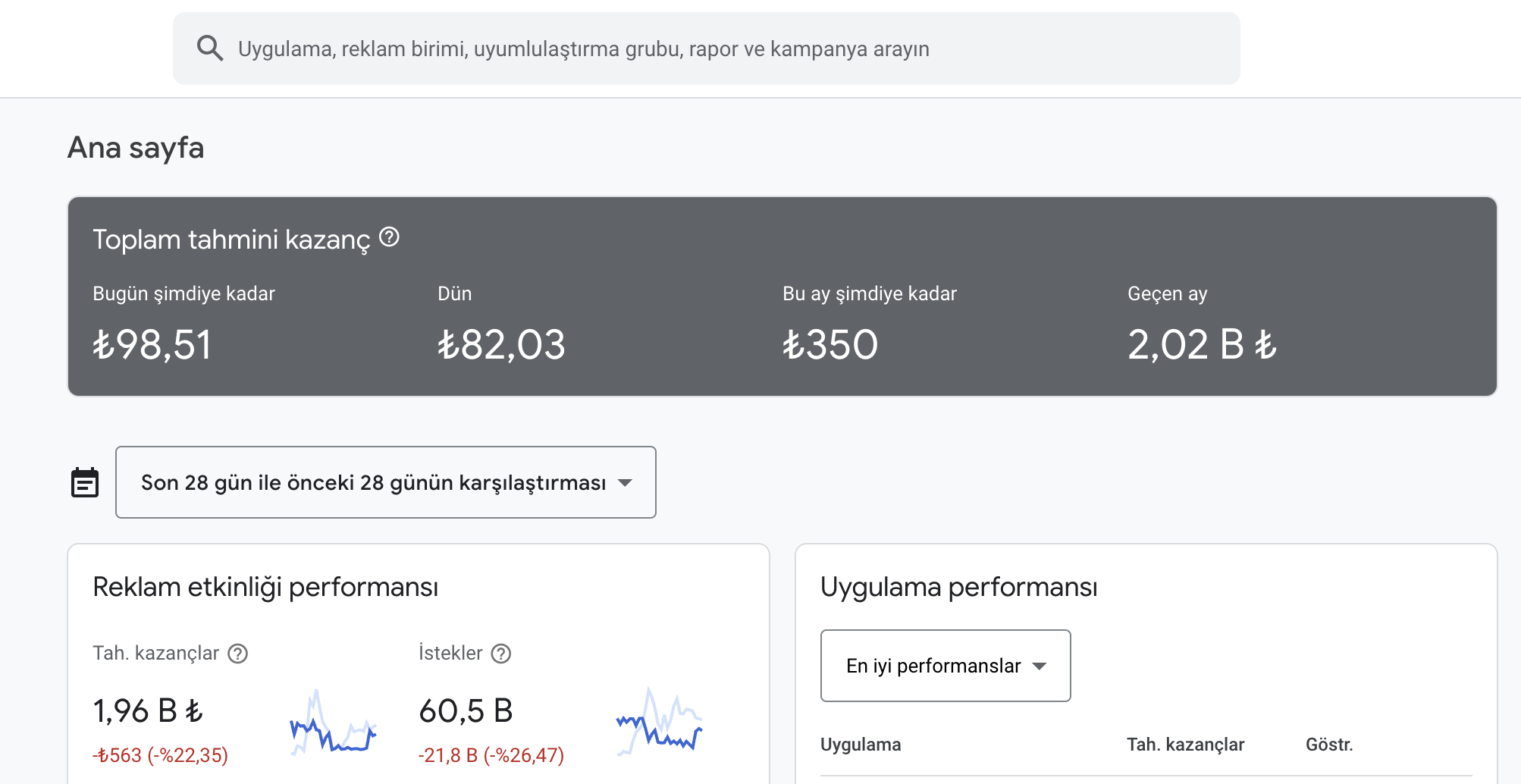Viewport: 1521px width, 784px height.
Task: Click the Bugün şimdiye kadar label
Action: (183, 294)
